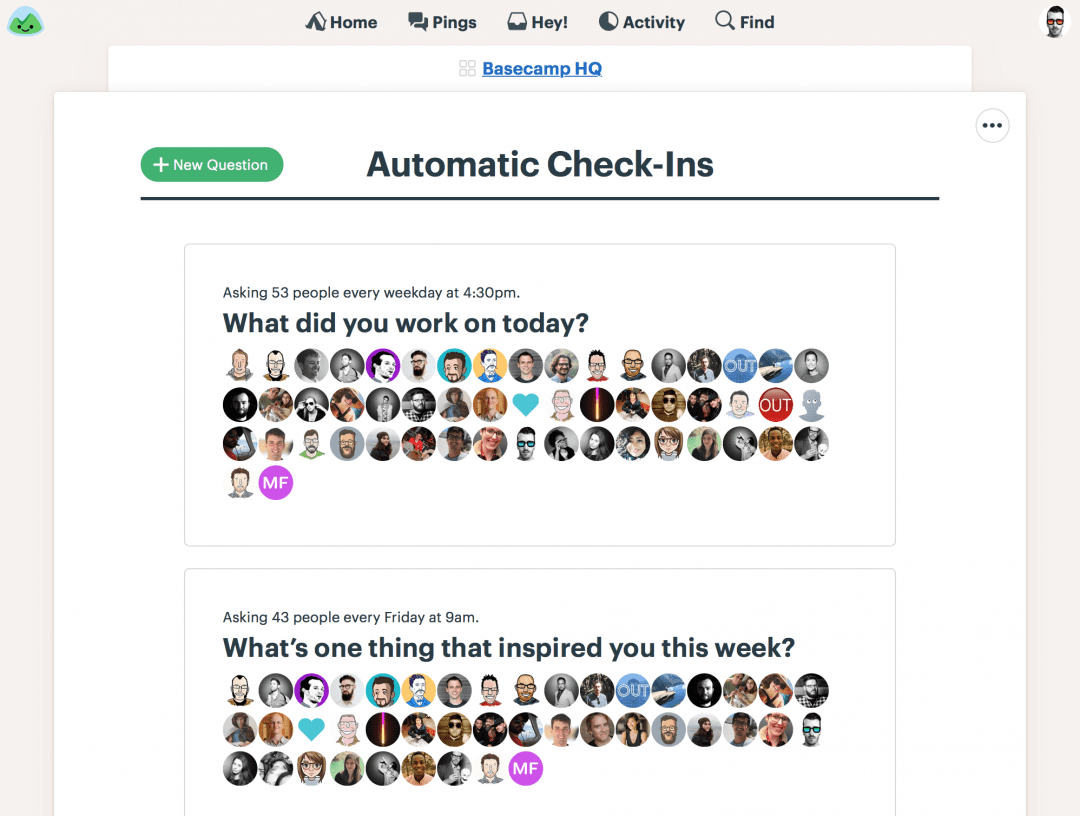Image resolution: width=1080 pixels, height=816 pixels.
Task: Open your profile avatar in the top corner
Action: [x=1055, y=20]
